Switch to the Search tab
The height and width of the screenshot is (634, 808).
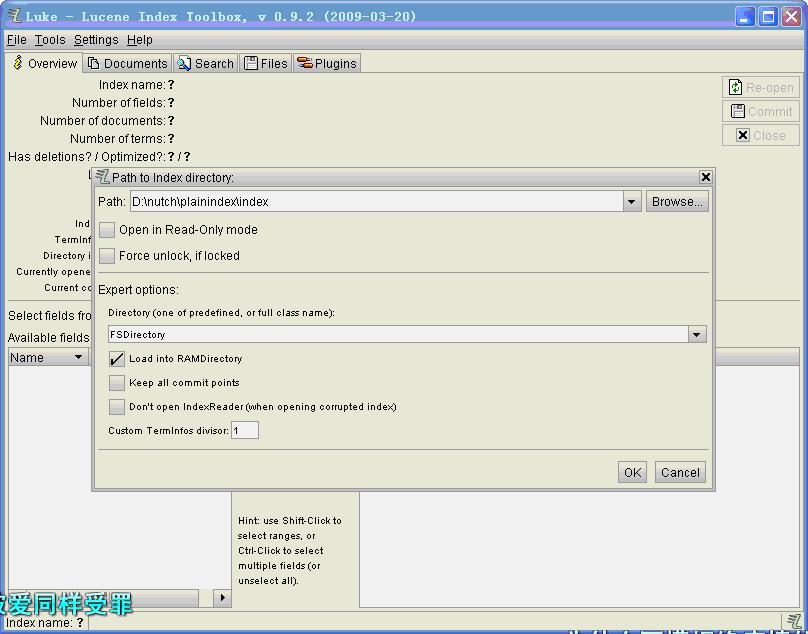click(x=206, y=63)
